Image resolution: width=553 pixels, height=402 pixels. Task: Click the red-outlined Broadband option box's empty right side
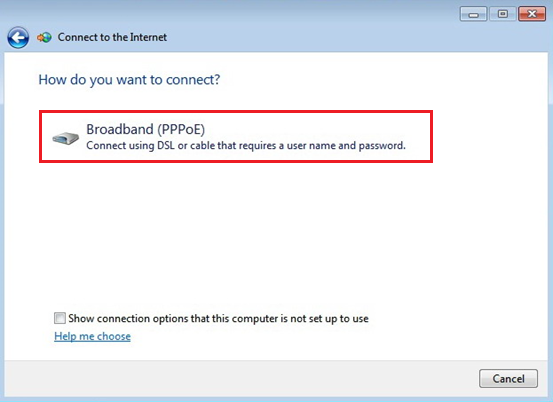pos(419,136)
